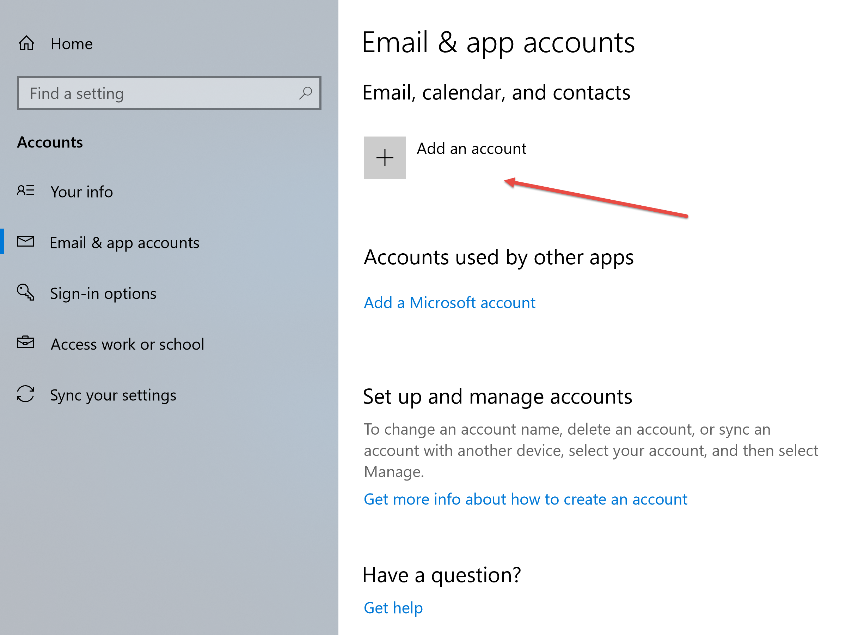Click the Sign-in options key icon
This screenshot has height=635, width=846.
click(x=25, y=292)
